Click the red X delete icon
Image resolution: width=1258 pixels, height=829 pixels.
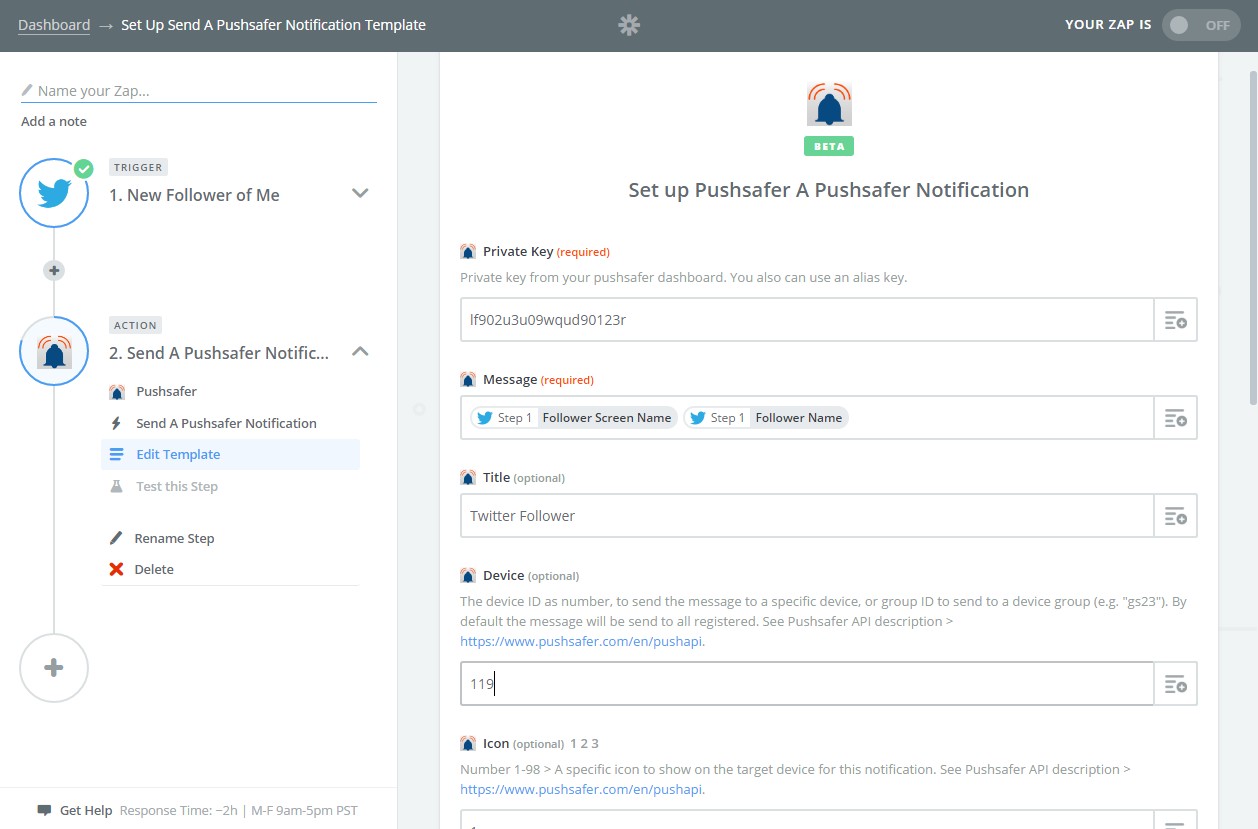[x=116, y=569]
